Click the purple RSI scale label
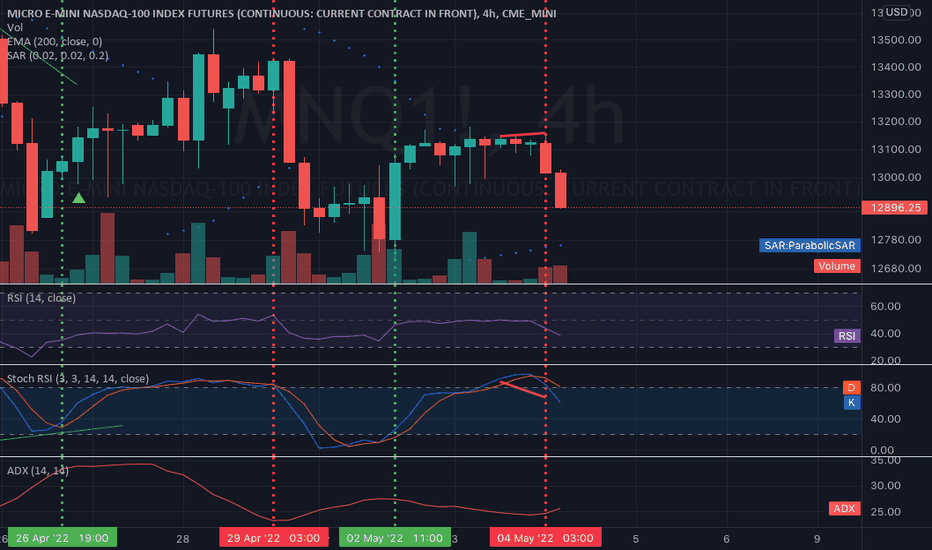Screen dimensions: 932x550 click(x=846, y=336)
